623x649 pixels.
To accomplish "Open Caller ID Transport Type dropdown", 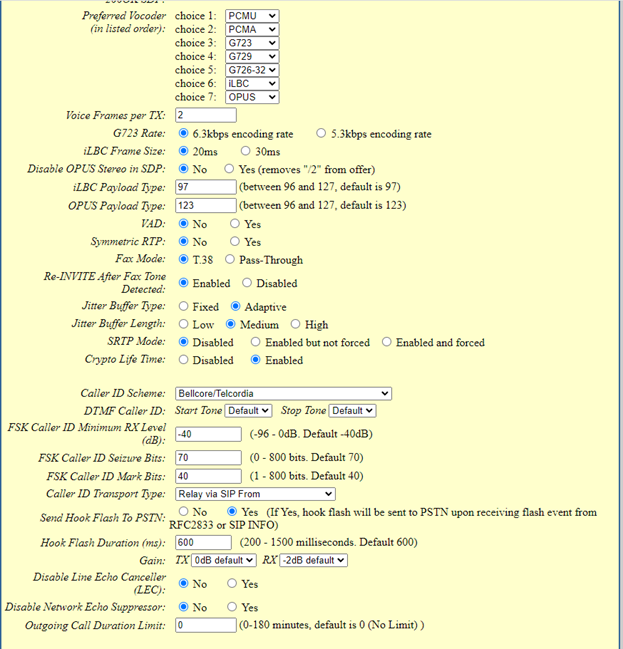I will (255, 494).
